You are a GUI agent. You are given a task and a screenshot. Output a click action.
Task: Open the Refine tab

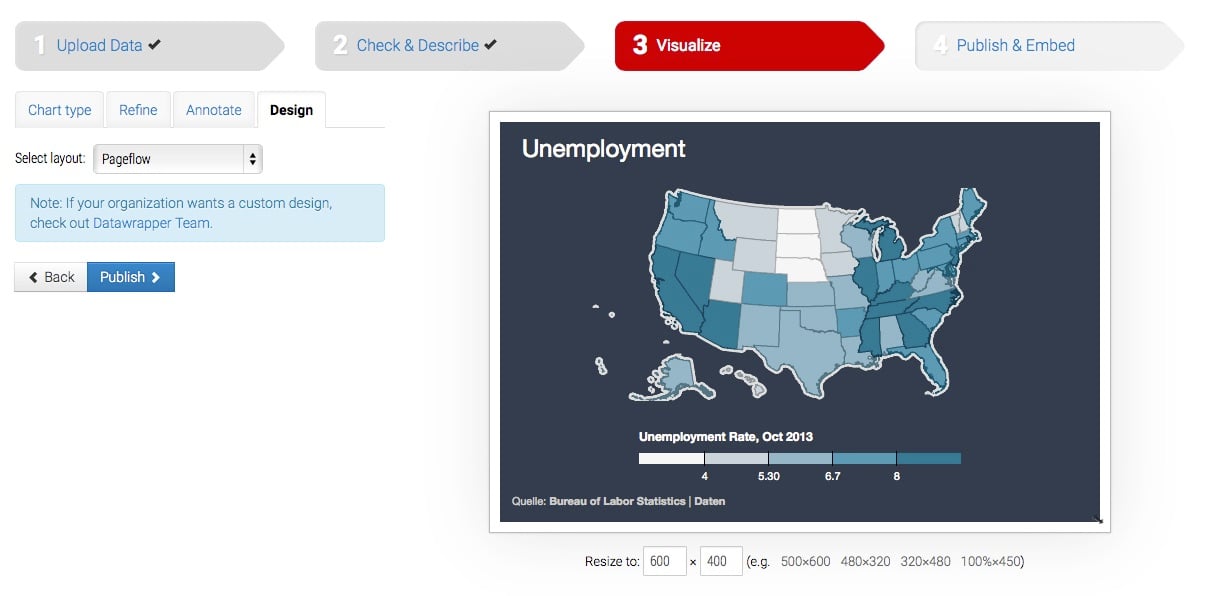click(138, 110)
